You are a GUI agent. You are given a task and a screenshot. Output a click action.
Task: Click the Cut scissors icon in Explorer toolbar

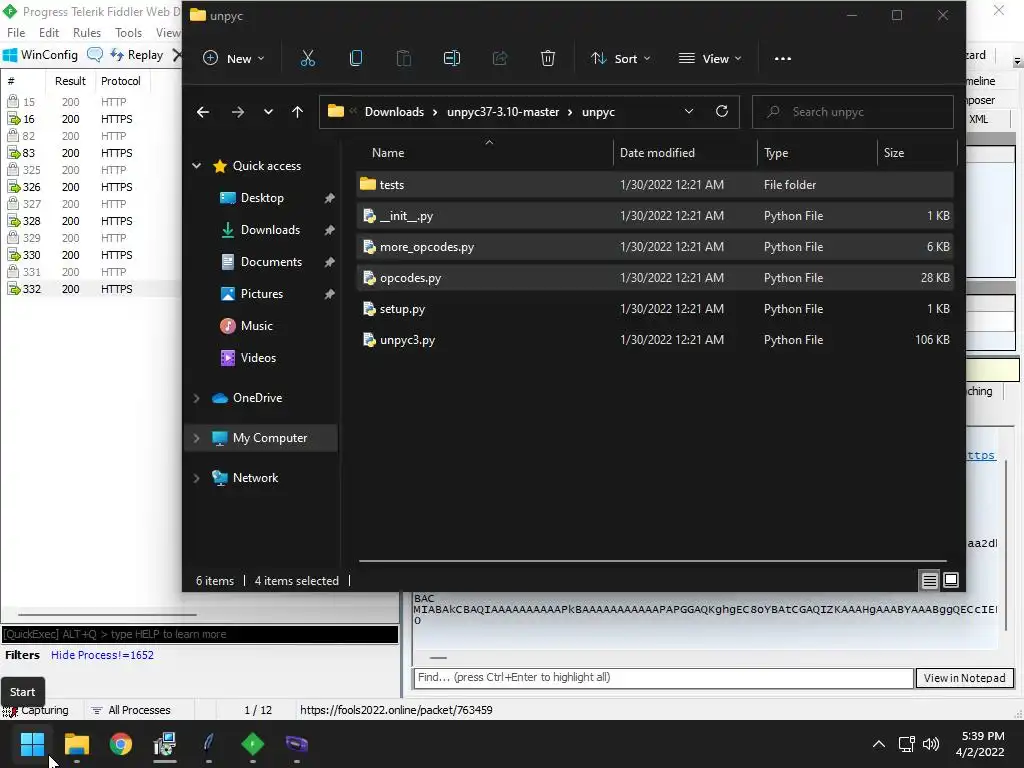[x=308, y=59]
